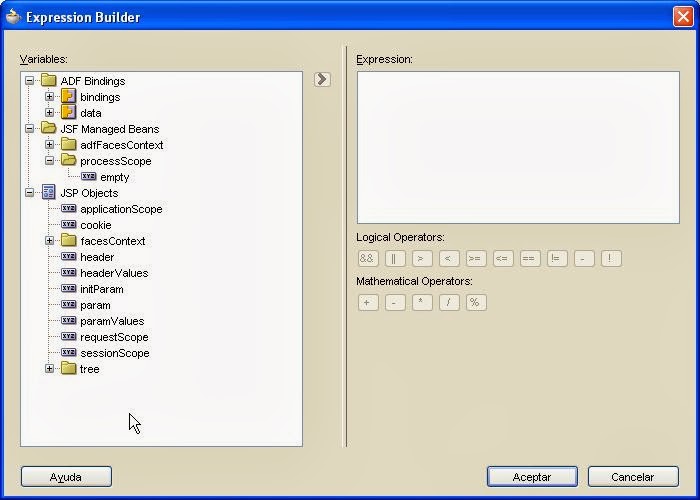Insert the <= logical operator
Viewport: 700px width, 500px height.
tap(503, 258)
